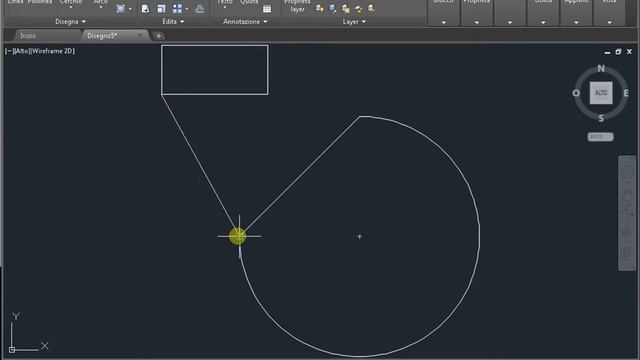Expand the Proprietà panel arrow
The image size is (640, 360).
click(x=477, y=22)
